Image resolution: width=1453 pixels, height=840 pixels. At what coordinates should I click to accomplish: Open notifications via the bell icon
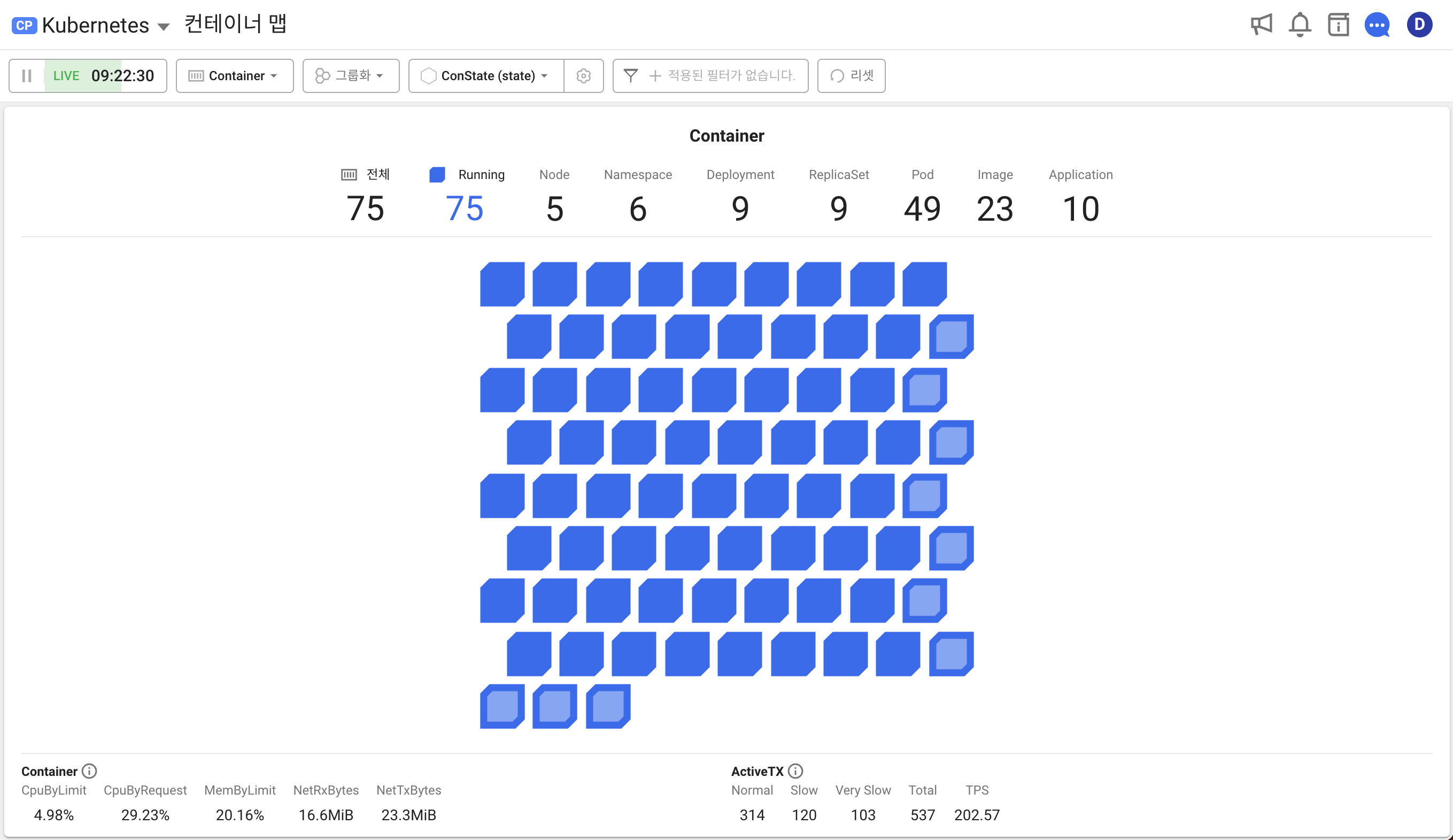1301,24
